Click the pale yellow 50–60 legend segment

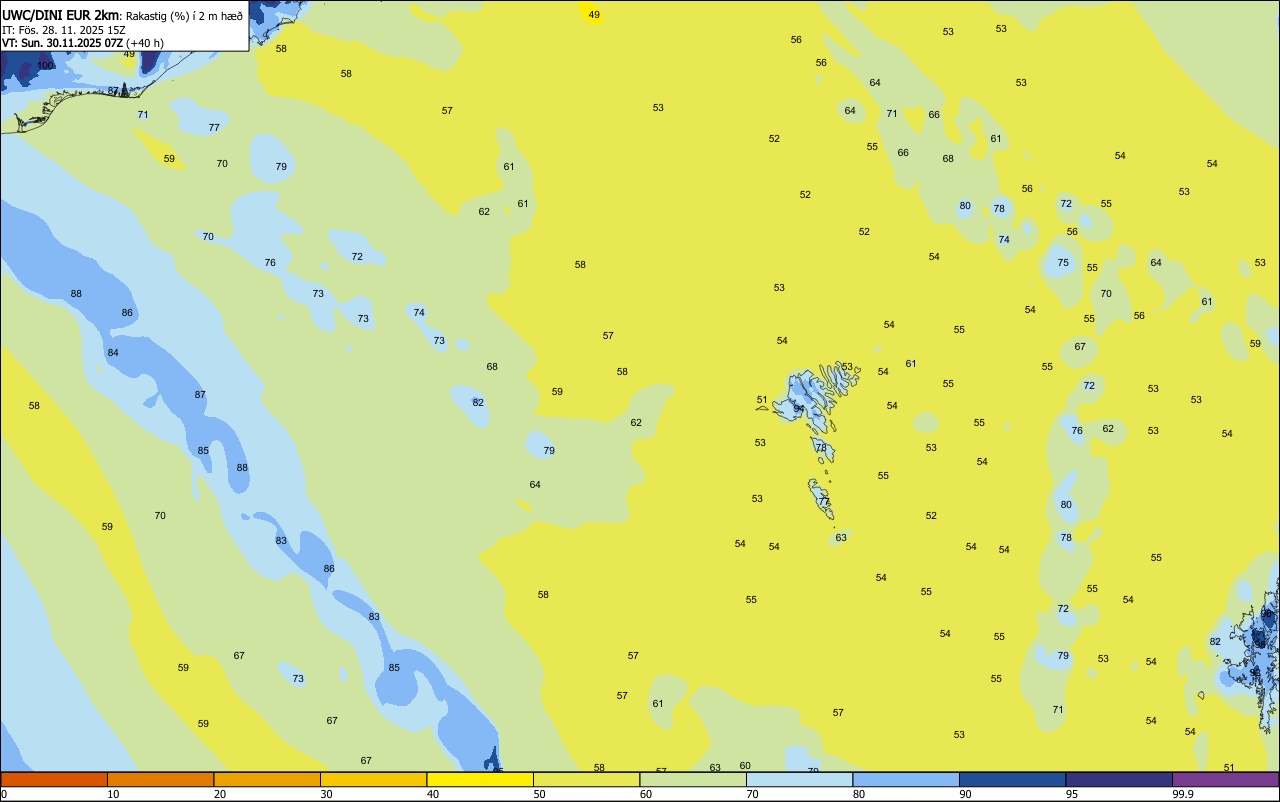coord(586,779)
